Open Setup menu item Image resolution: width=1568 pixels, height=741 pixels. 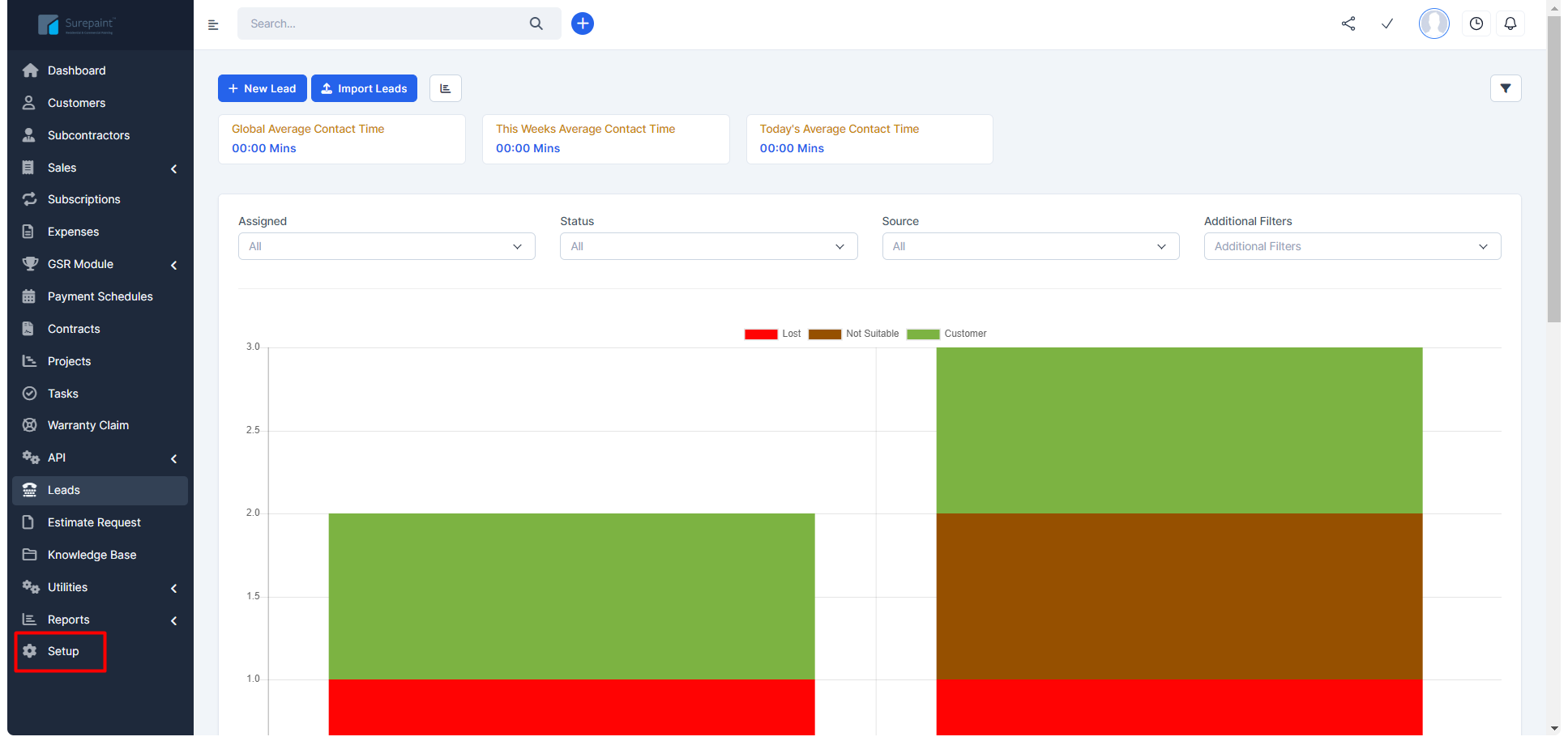(100, 651)
